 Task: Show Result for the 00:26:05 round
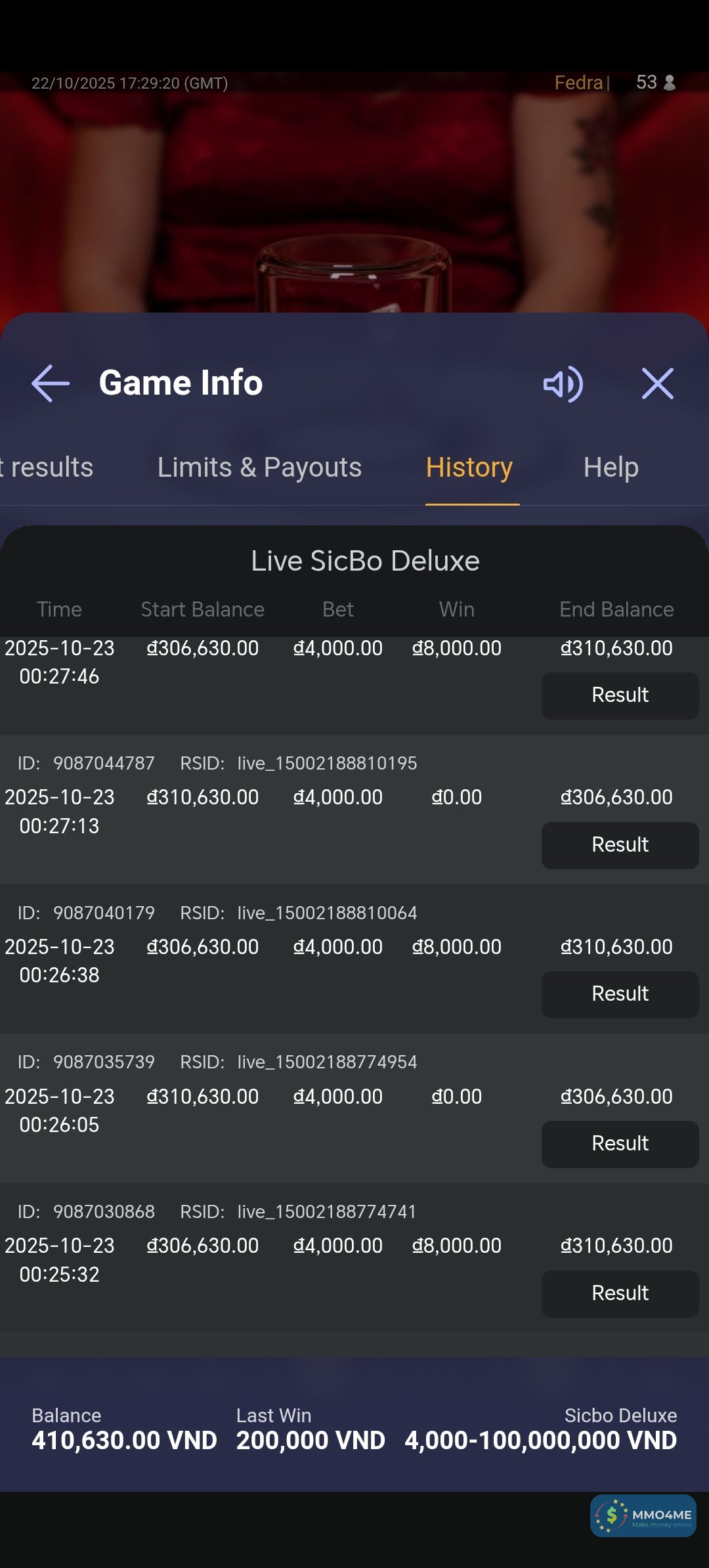click(620, 1144)
